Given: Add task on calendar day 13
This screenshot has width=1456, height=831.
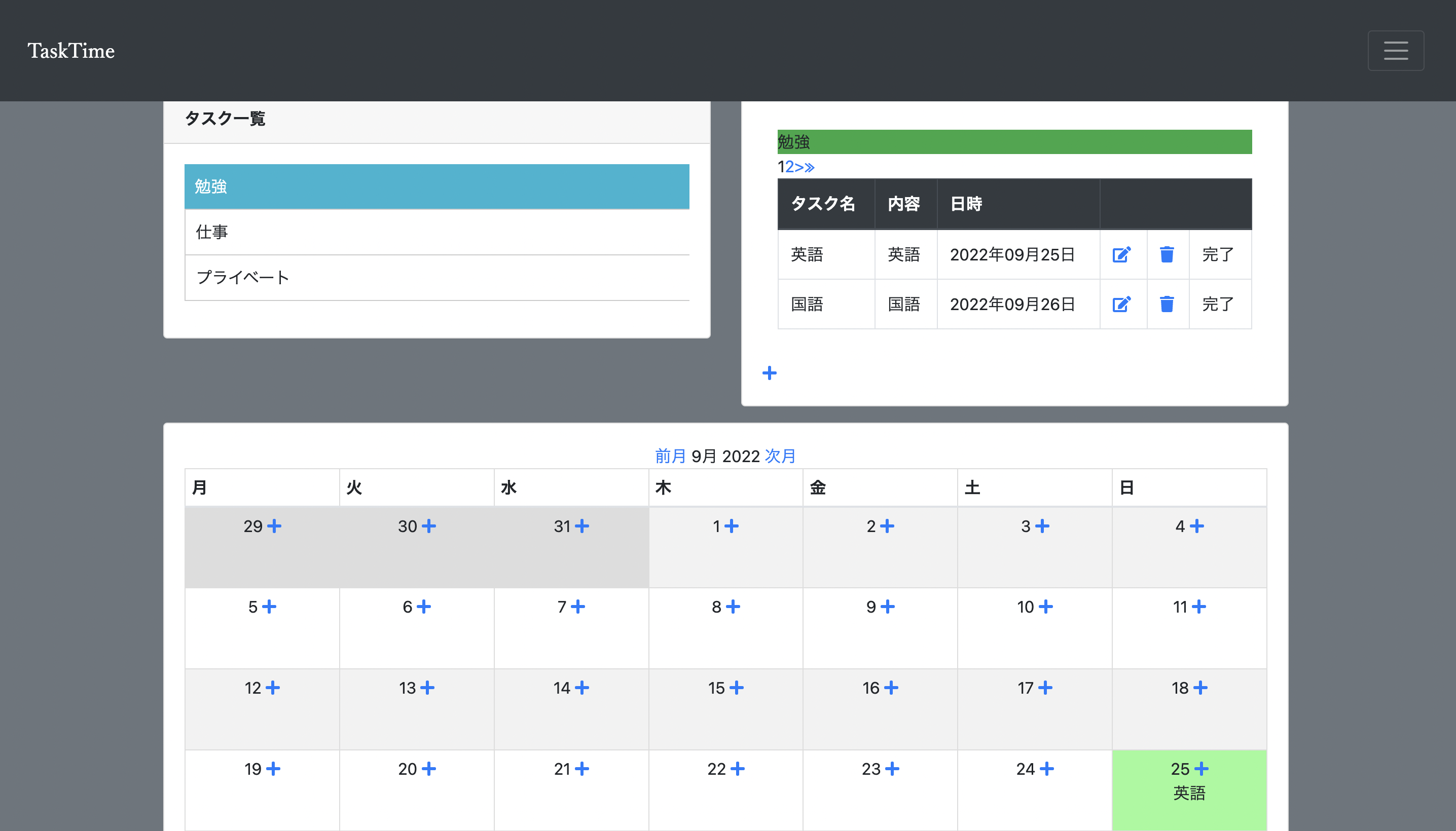Looking at the screenshot, I should [427, 687].
